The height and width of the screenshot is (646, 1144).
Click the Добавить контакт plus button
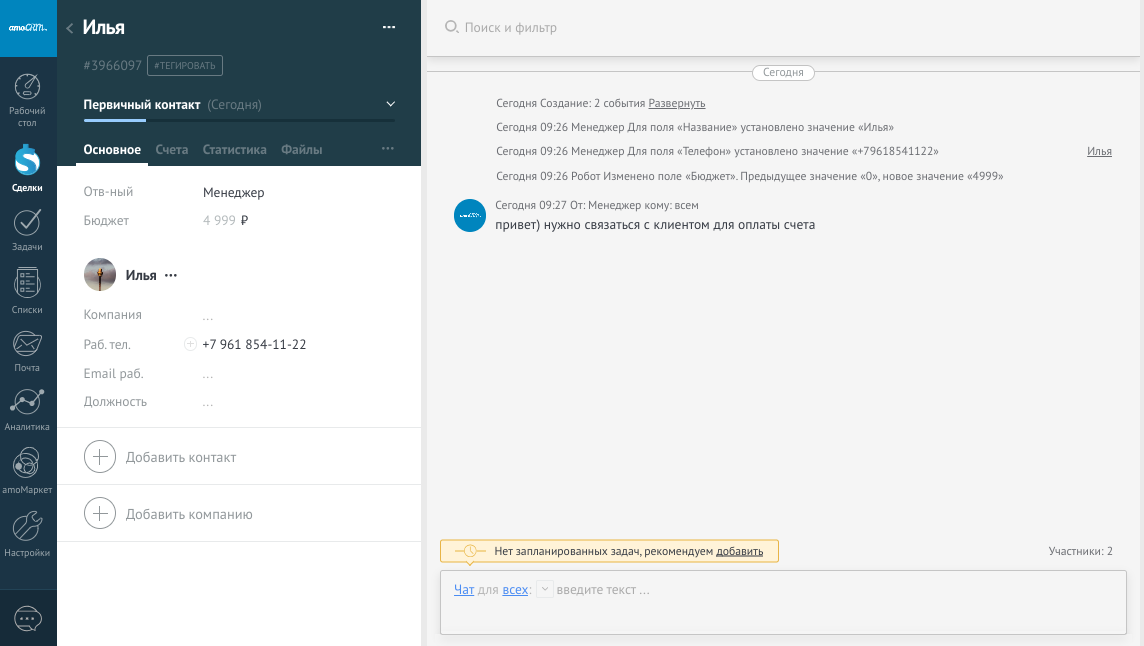100,457
